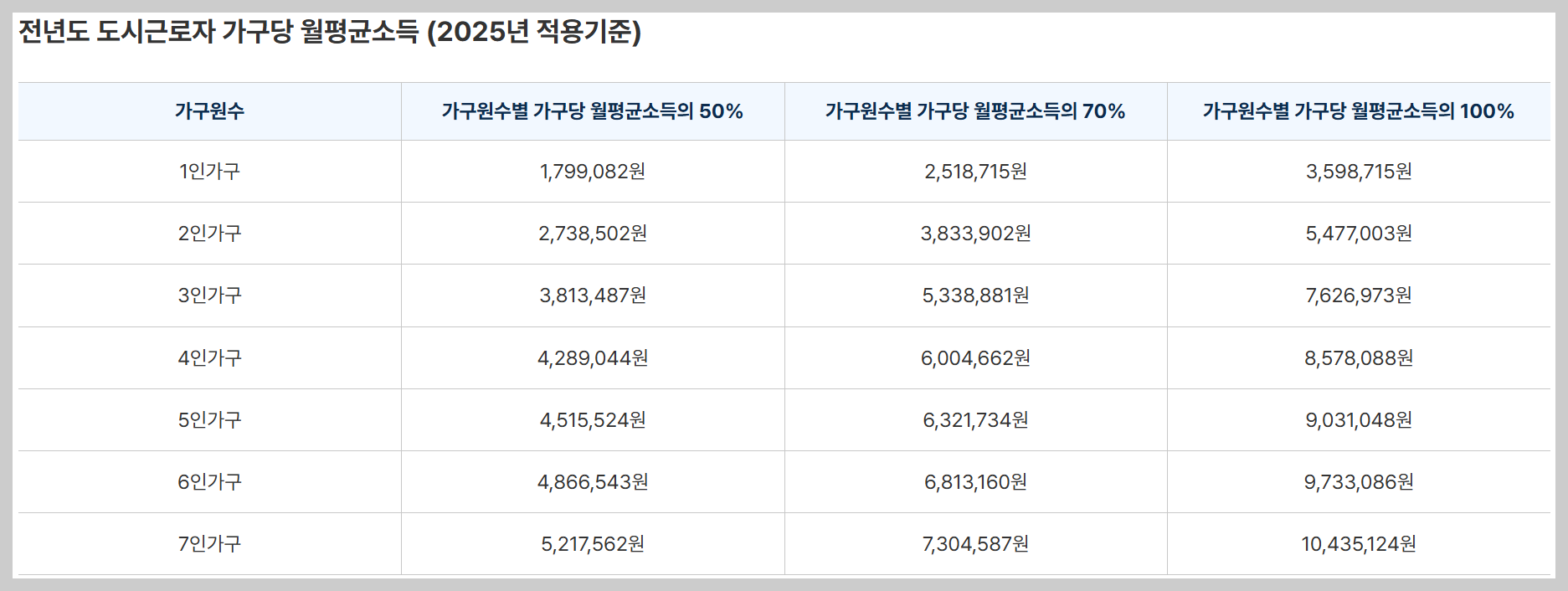
Task: Select the cell '6,321,734원'
Action: click(x=975, y=420)
